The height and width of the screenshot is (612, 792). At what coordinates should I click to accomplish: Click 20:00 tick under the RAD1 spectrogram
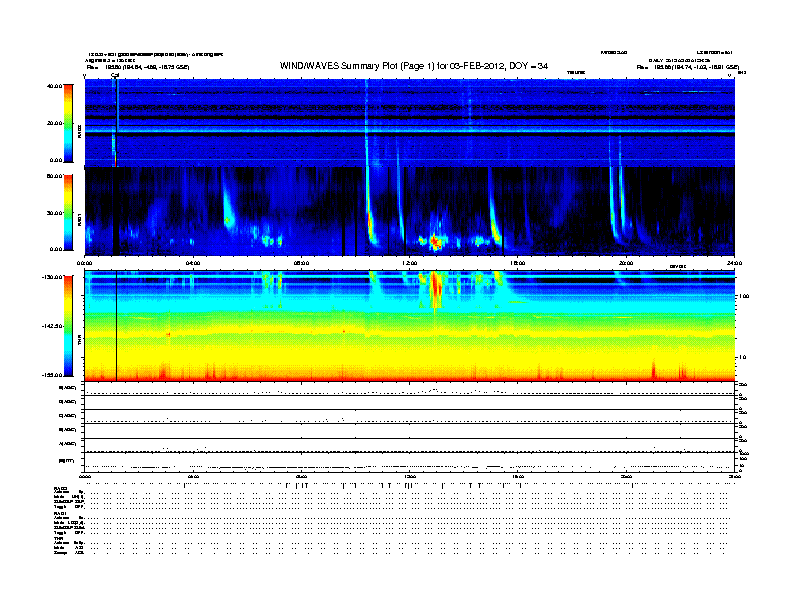tap(626, 263)
